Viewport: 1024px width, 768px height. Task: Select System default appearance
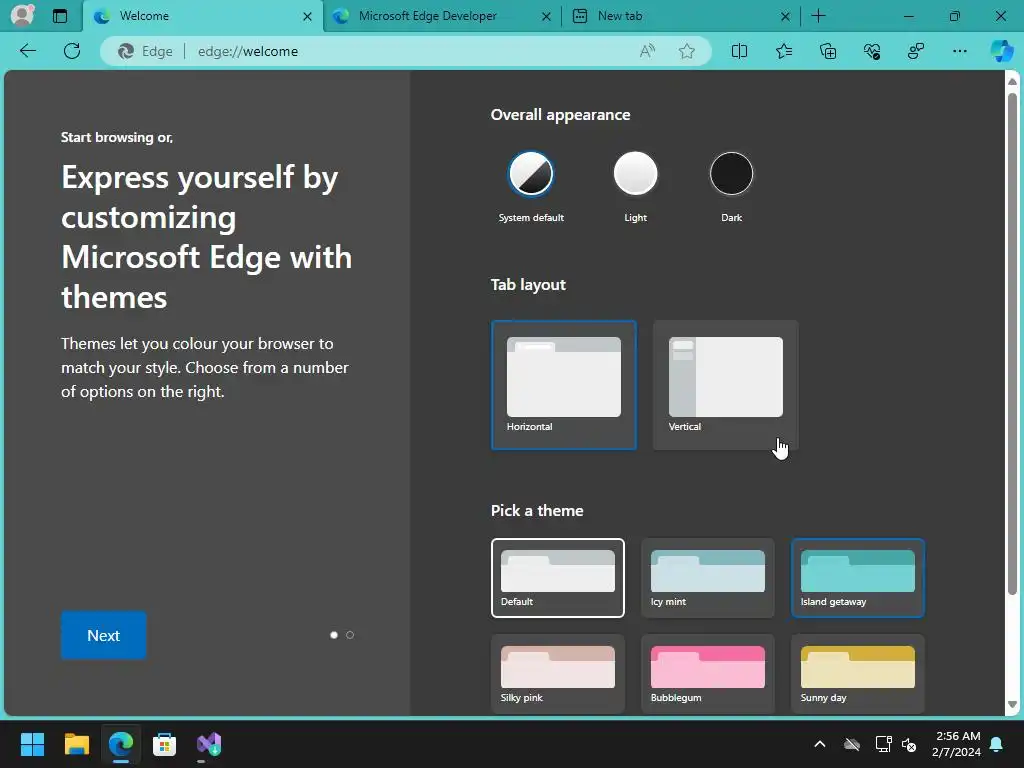click(531, 174)
